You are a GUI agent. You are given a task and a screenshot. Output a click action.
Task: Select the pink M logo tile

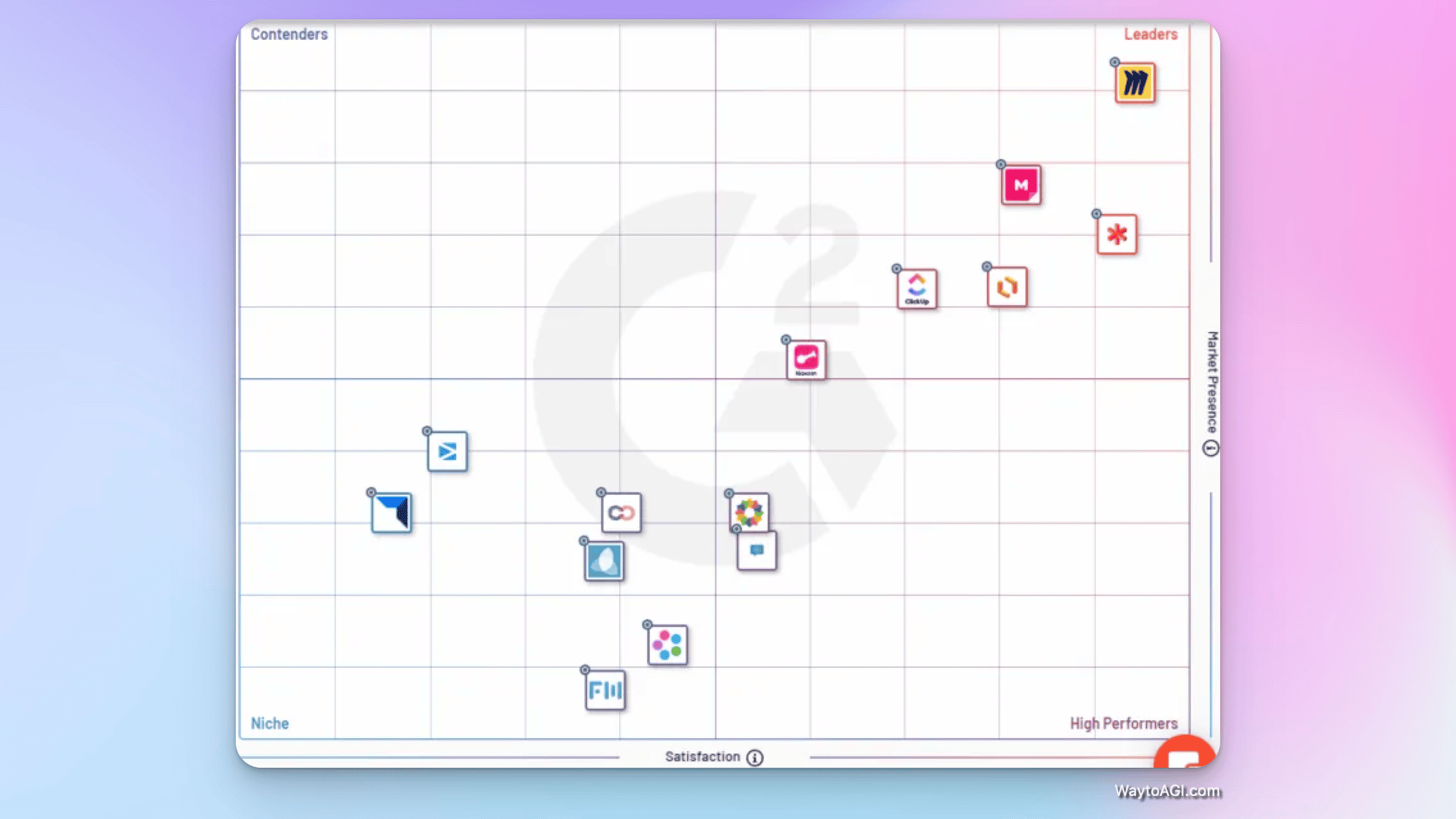click(1021, 185)
